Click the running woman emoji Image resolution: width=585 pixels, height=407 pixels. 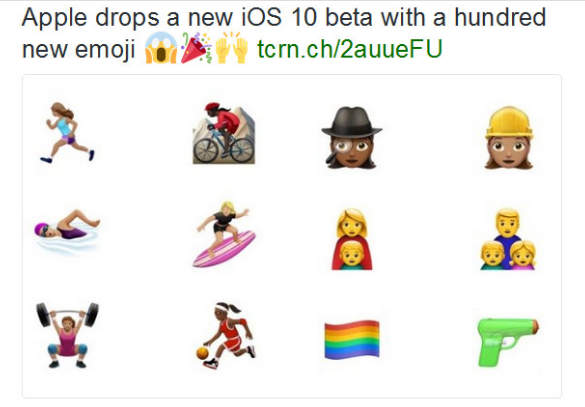pyautogui.click(x=68, y=133)
